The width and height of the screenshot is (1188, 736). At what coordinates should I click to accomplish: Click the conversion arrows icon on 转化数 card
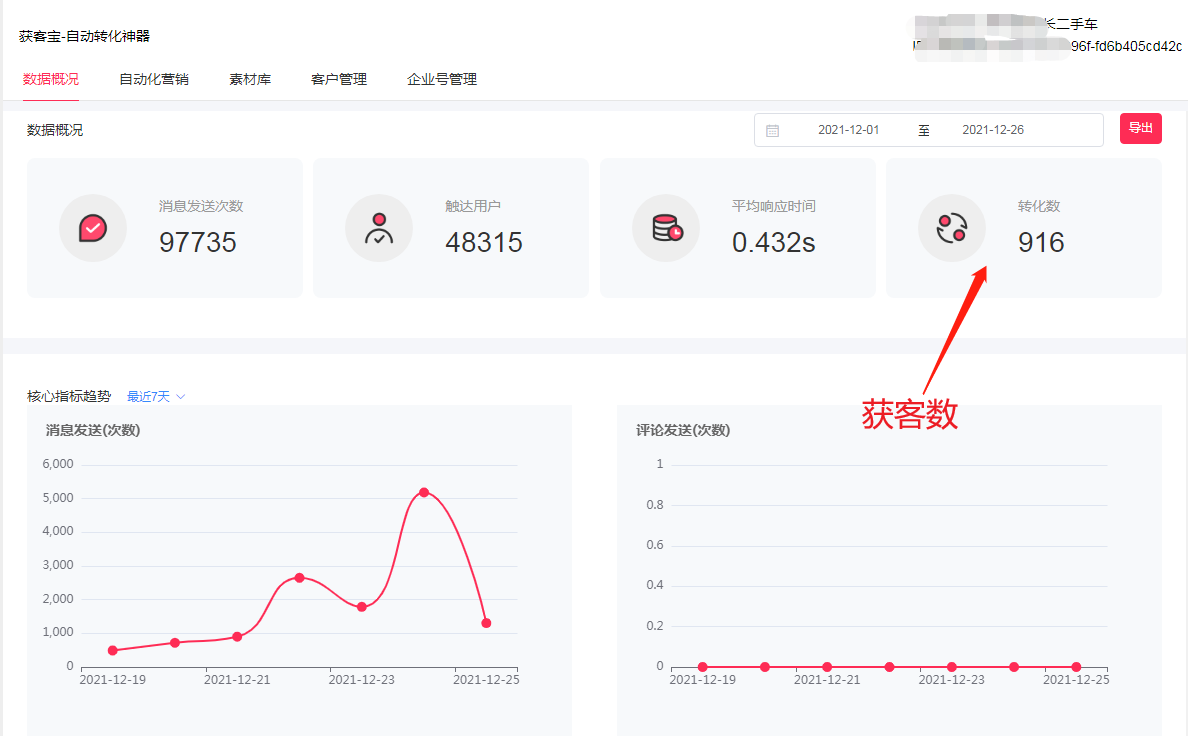coord(952,227)
